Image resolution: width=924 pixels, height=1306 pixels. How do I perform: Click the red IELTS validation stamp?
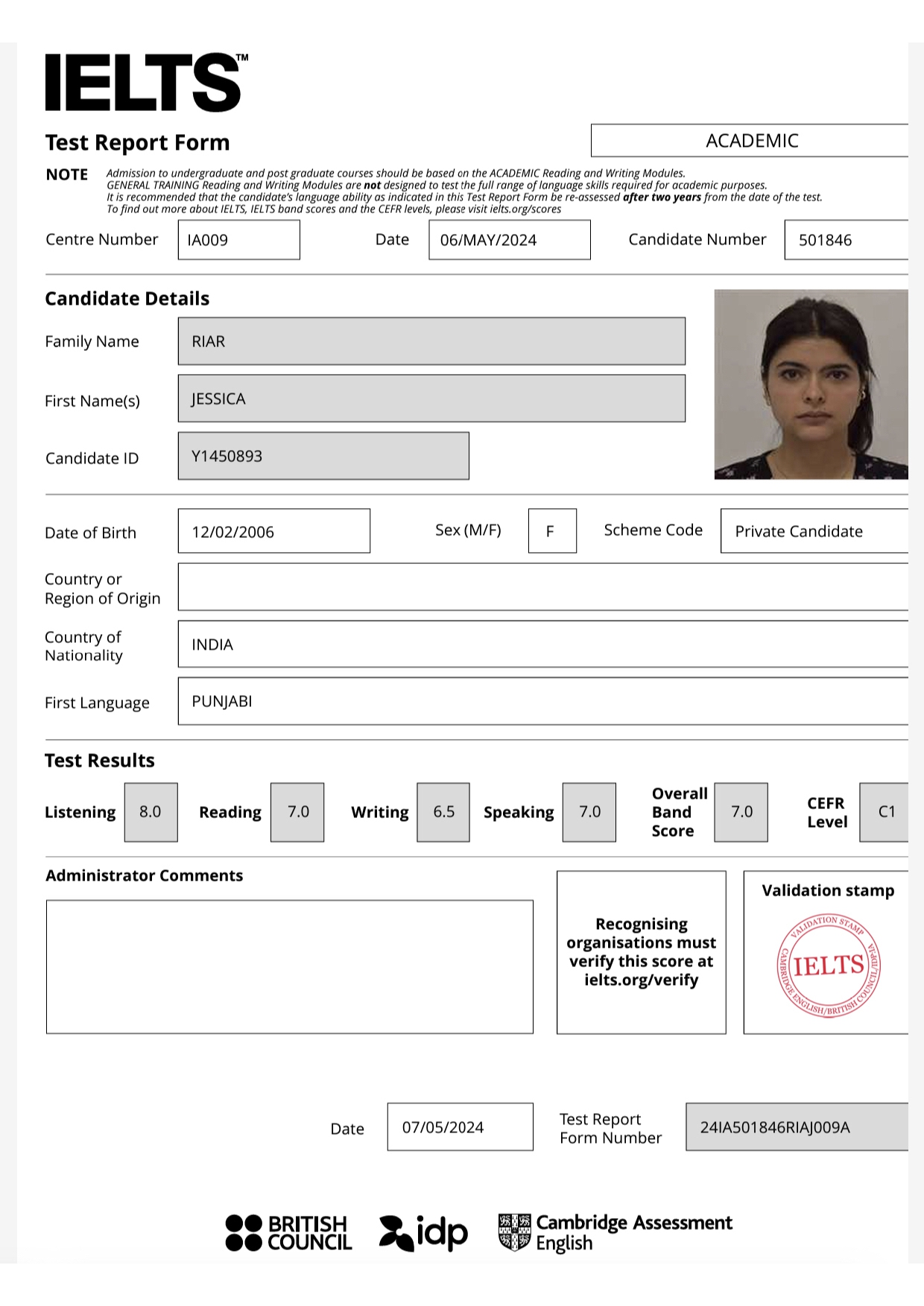coord(829,966)
